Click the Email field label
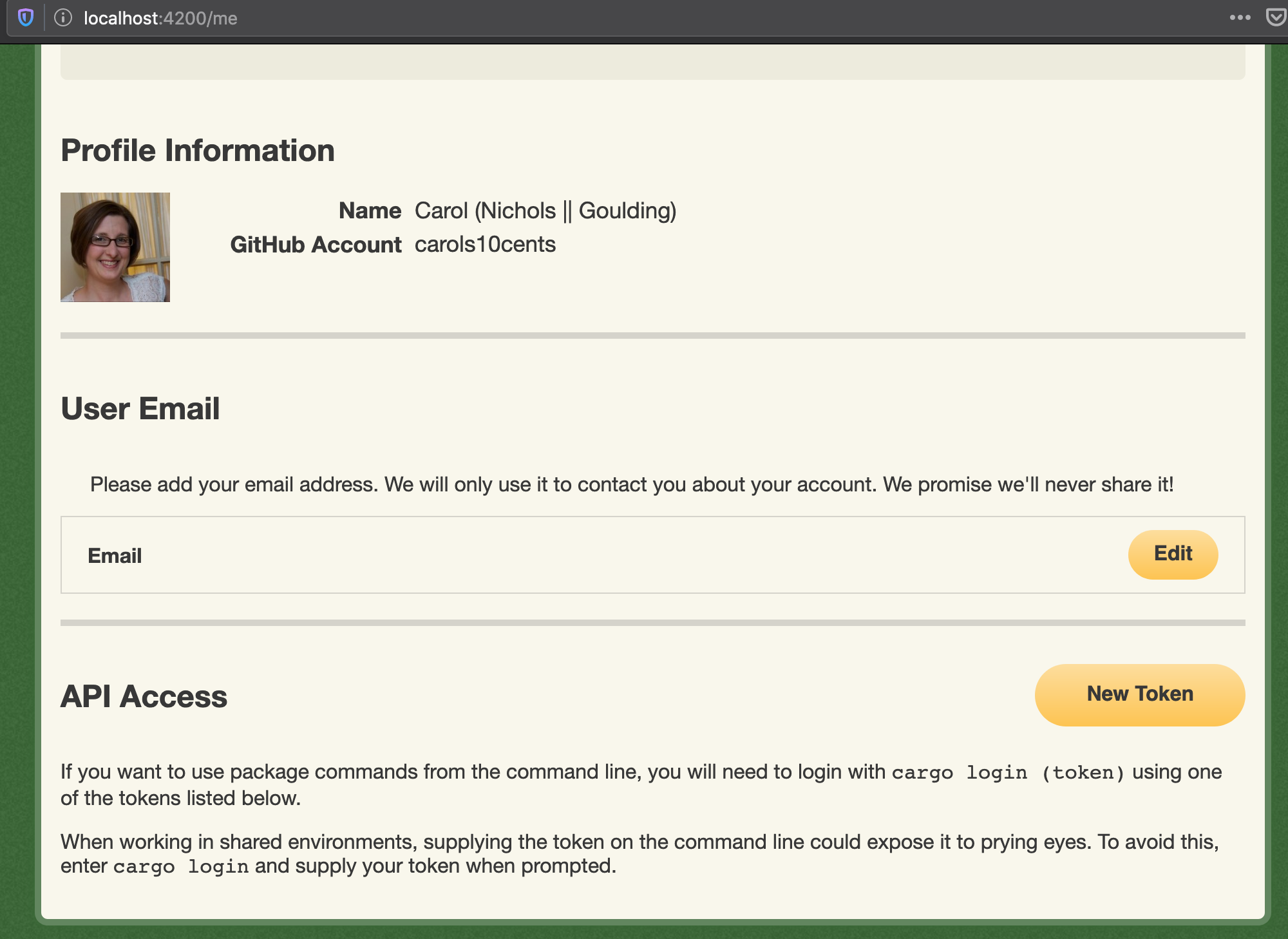The width and height of the screenshot is (1288, 939). [115, 556]
